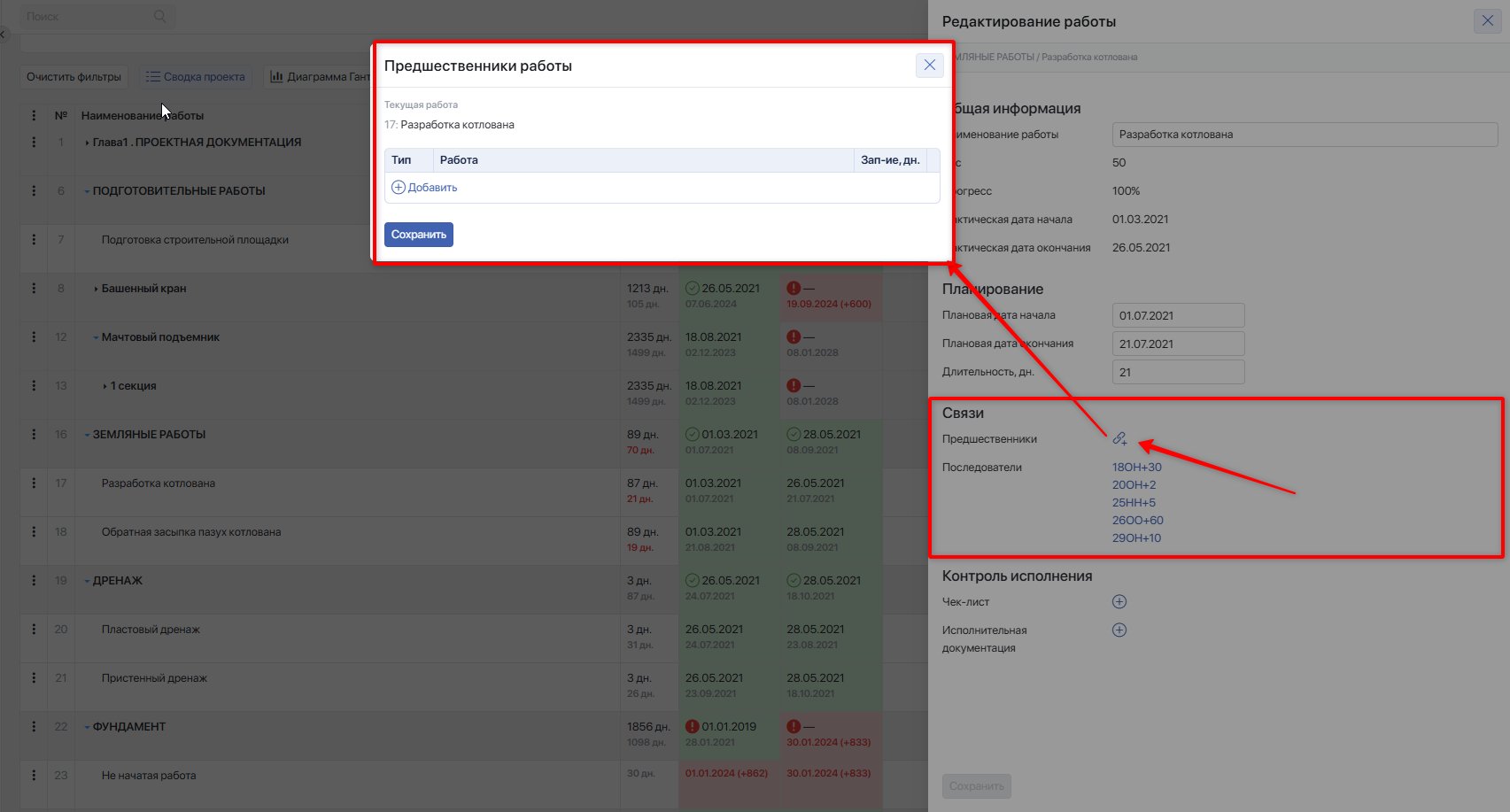
Task: Click Очистить фильтры button
Action: [x=74, y=77]
